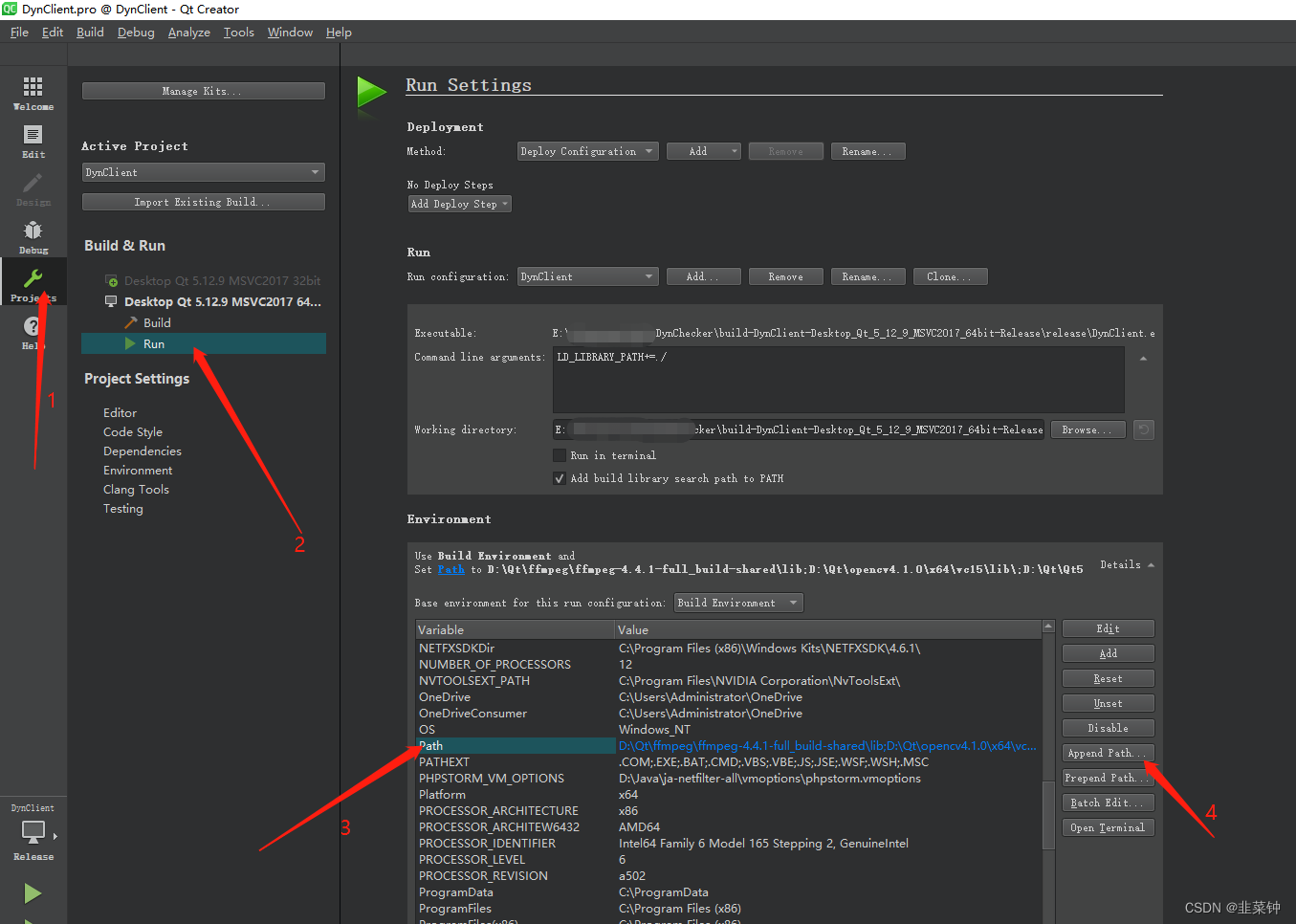Open the File menu
The height and width of the screenshot is (924, 1296).
pyautogui.click(x=19, y=32)
